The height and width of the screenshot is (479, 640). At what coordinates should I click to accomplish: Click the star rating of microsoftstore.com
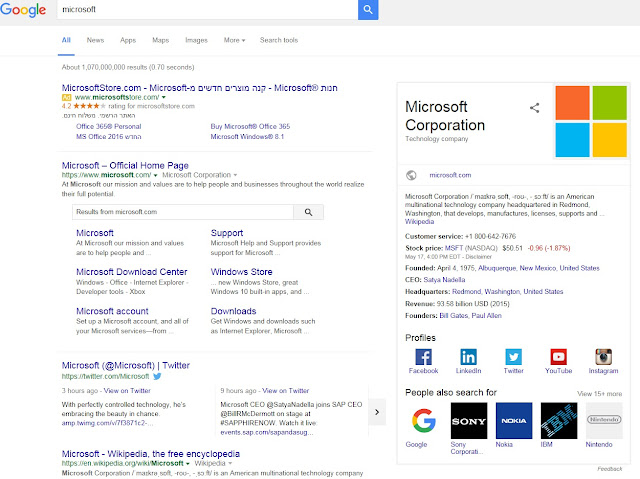pos(89,106)
